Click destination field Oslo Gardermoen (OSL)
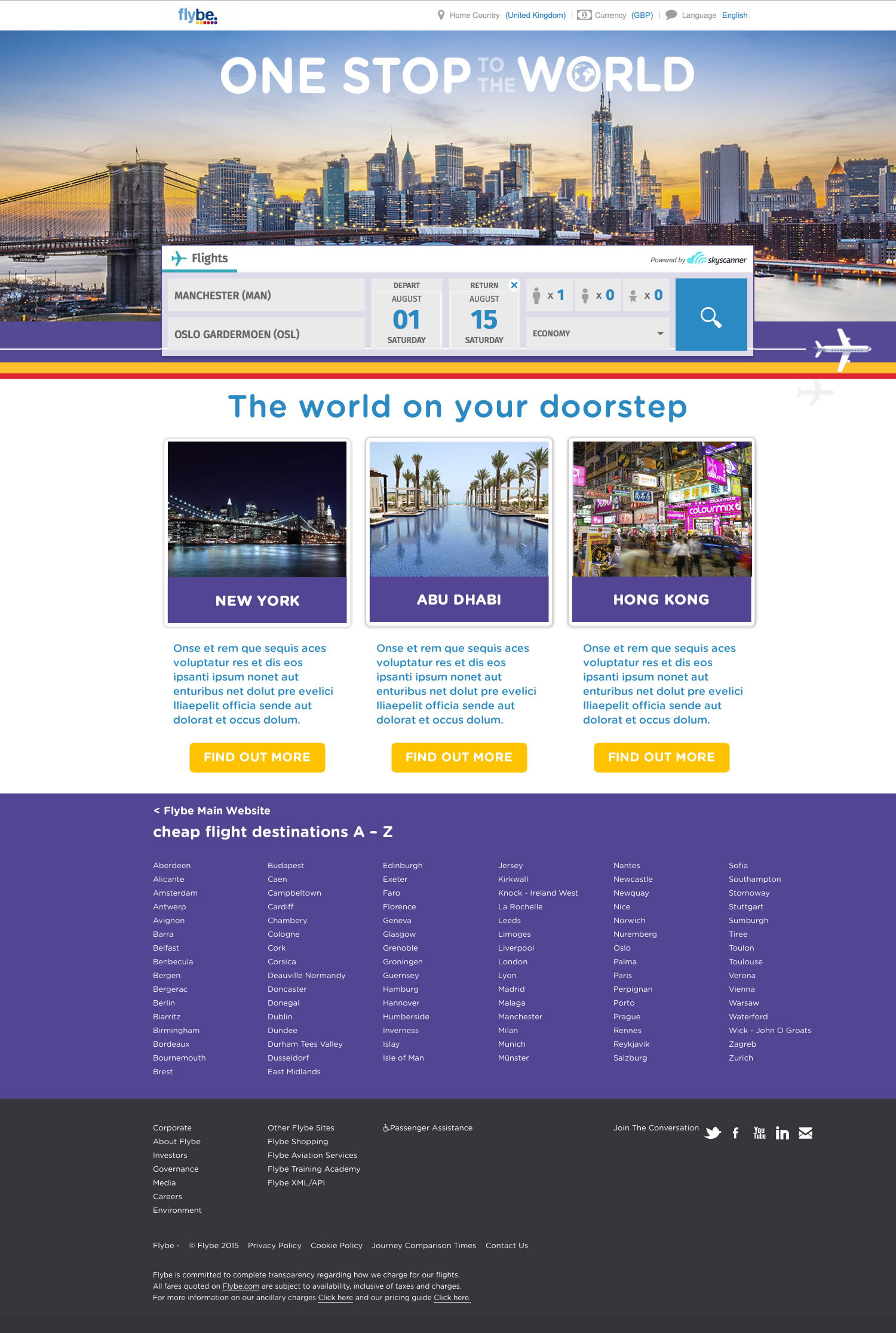The image size is (896, 1333). coord(266,333)
